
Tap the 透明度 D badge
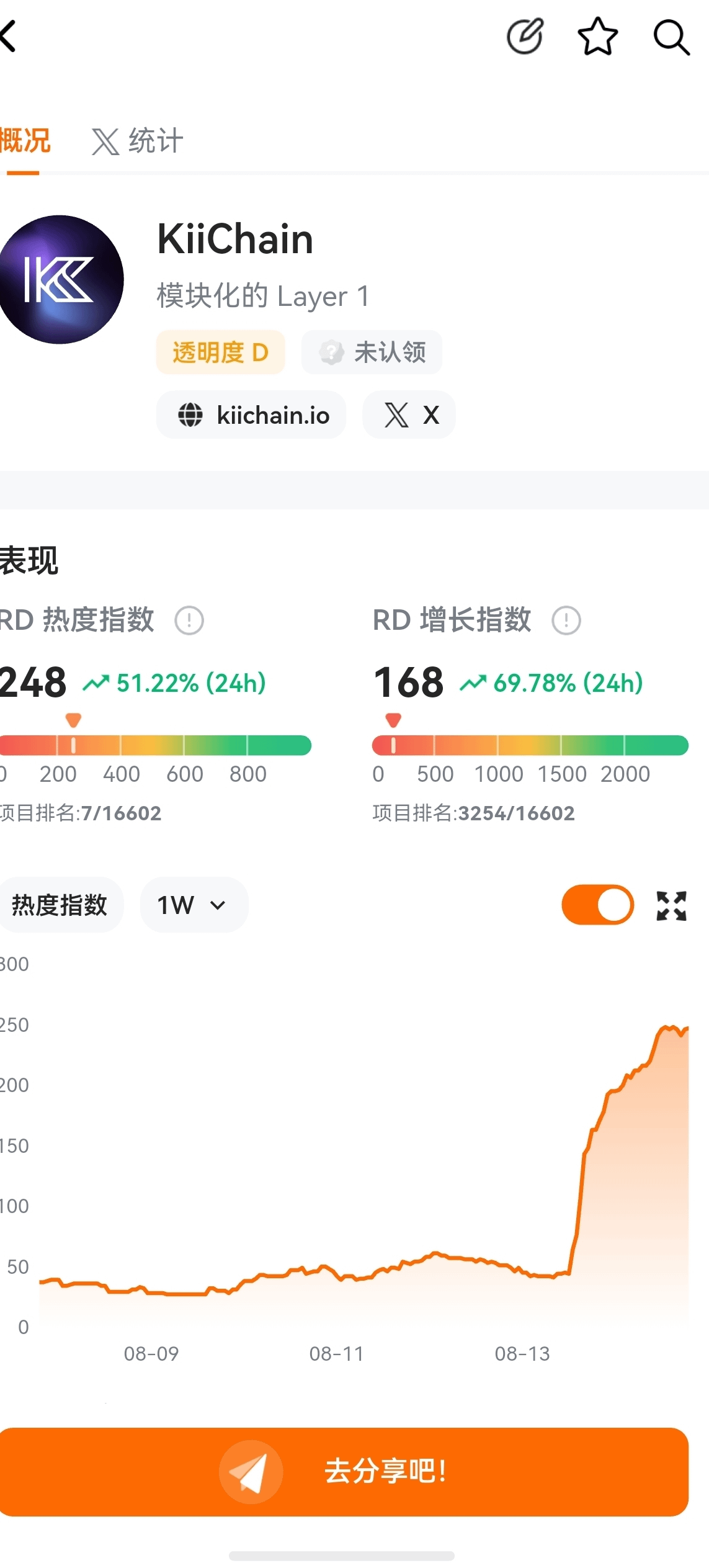tap(220, 352)
